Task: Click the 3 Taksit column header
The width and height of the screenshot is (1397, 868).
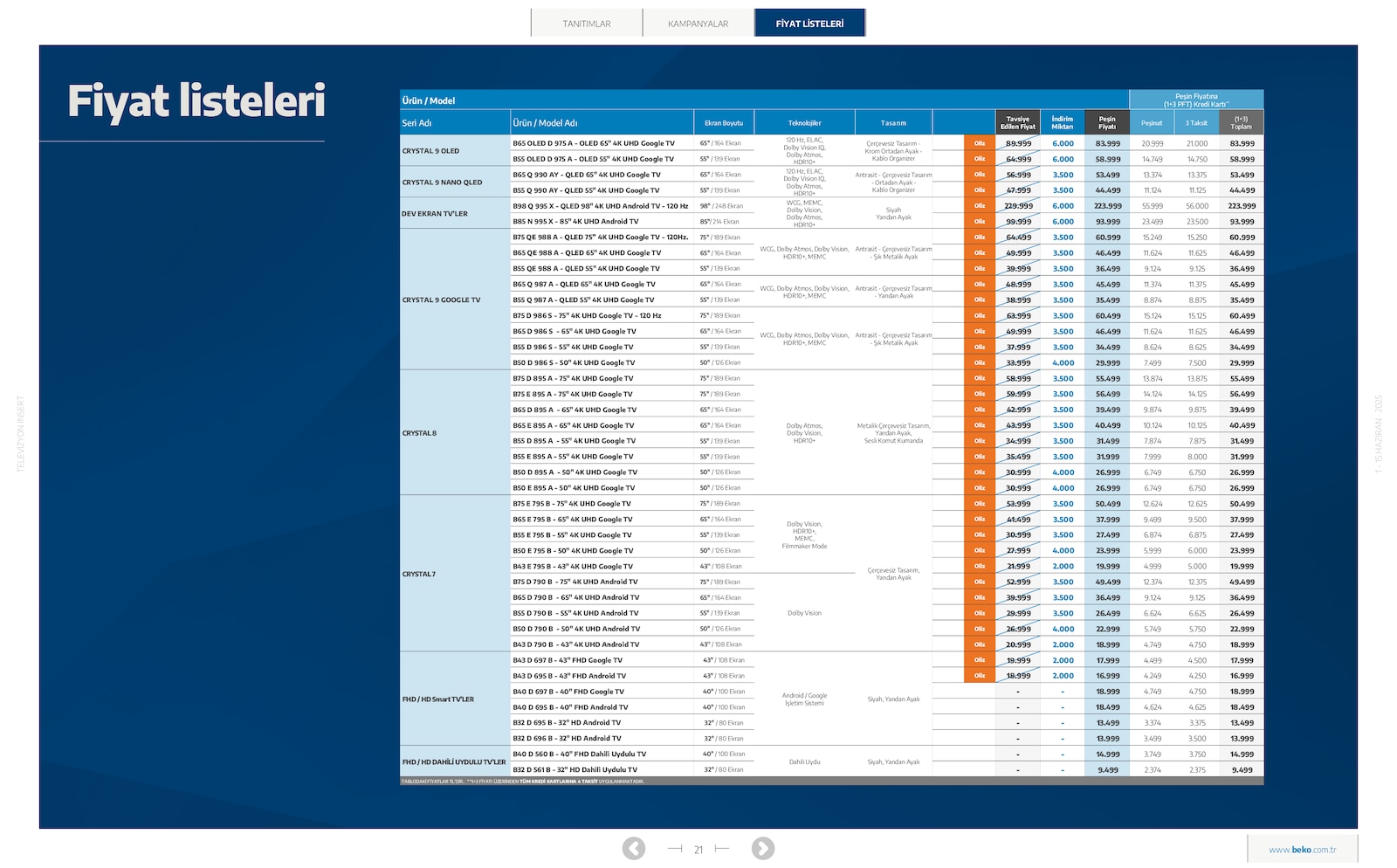Action: tap(1196, 123)
